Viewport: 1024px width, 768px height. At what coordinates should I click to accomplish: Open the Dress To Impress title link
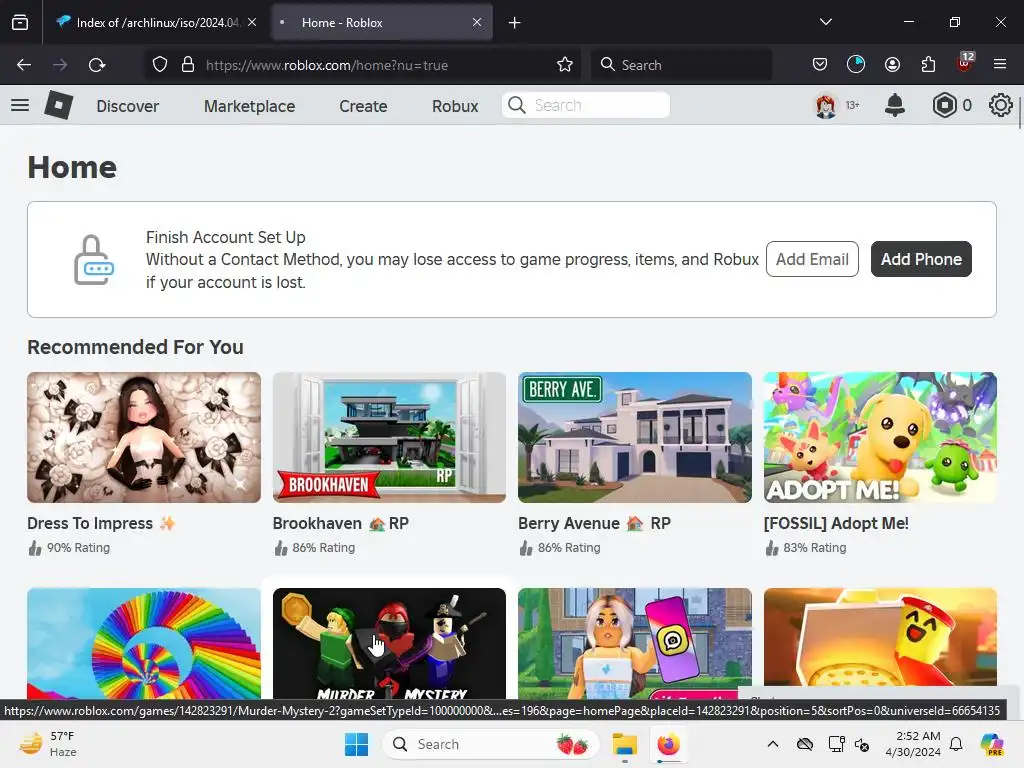pos(101,523)
